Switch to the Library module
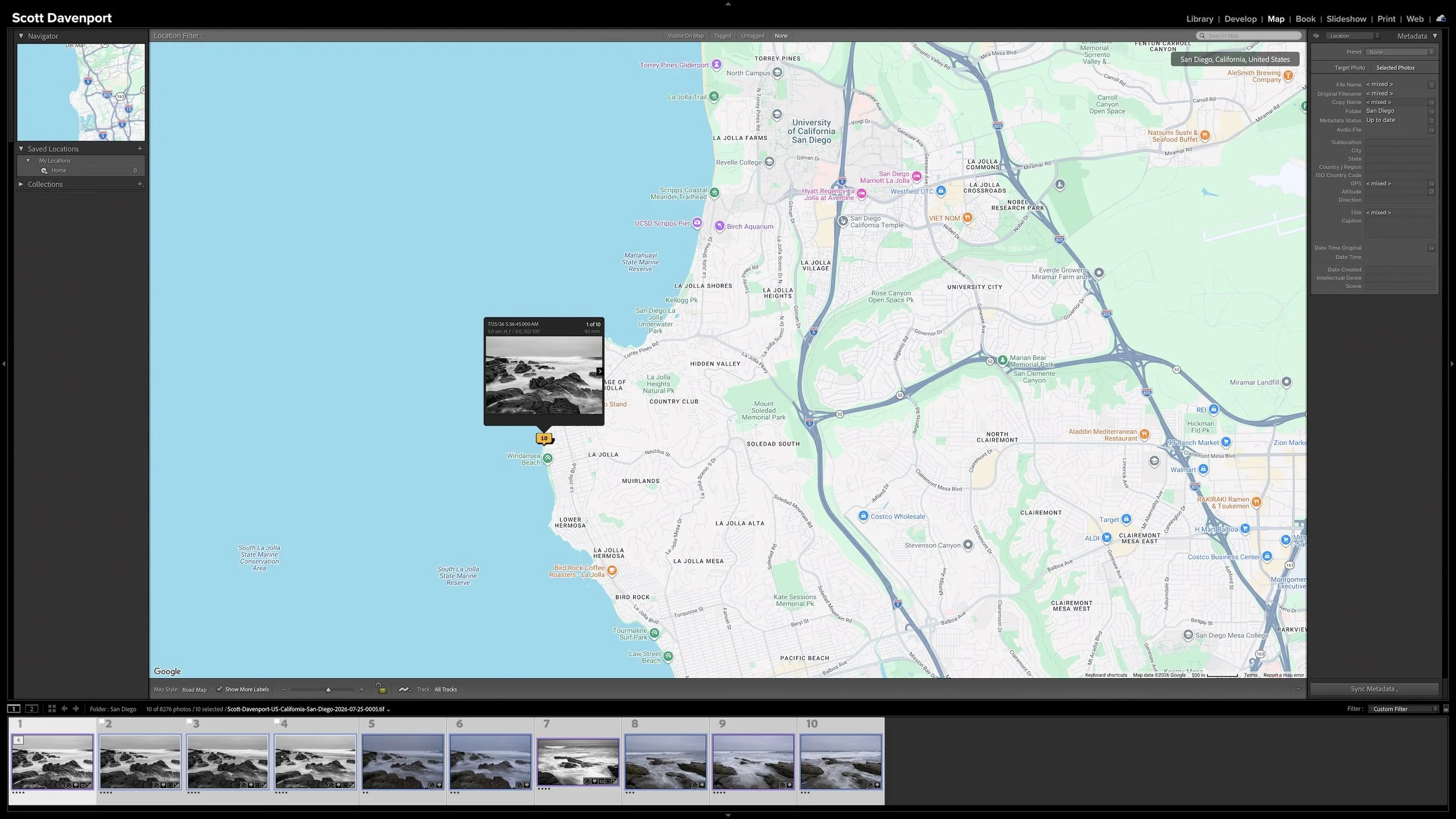 (x=1200, y=19)
